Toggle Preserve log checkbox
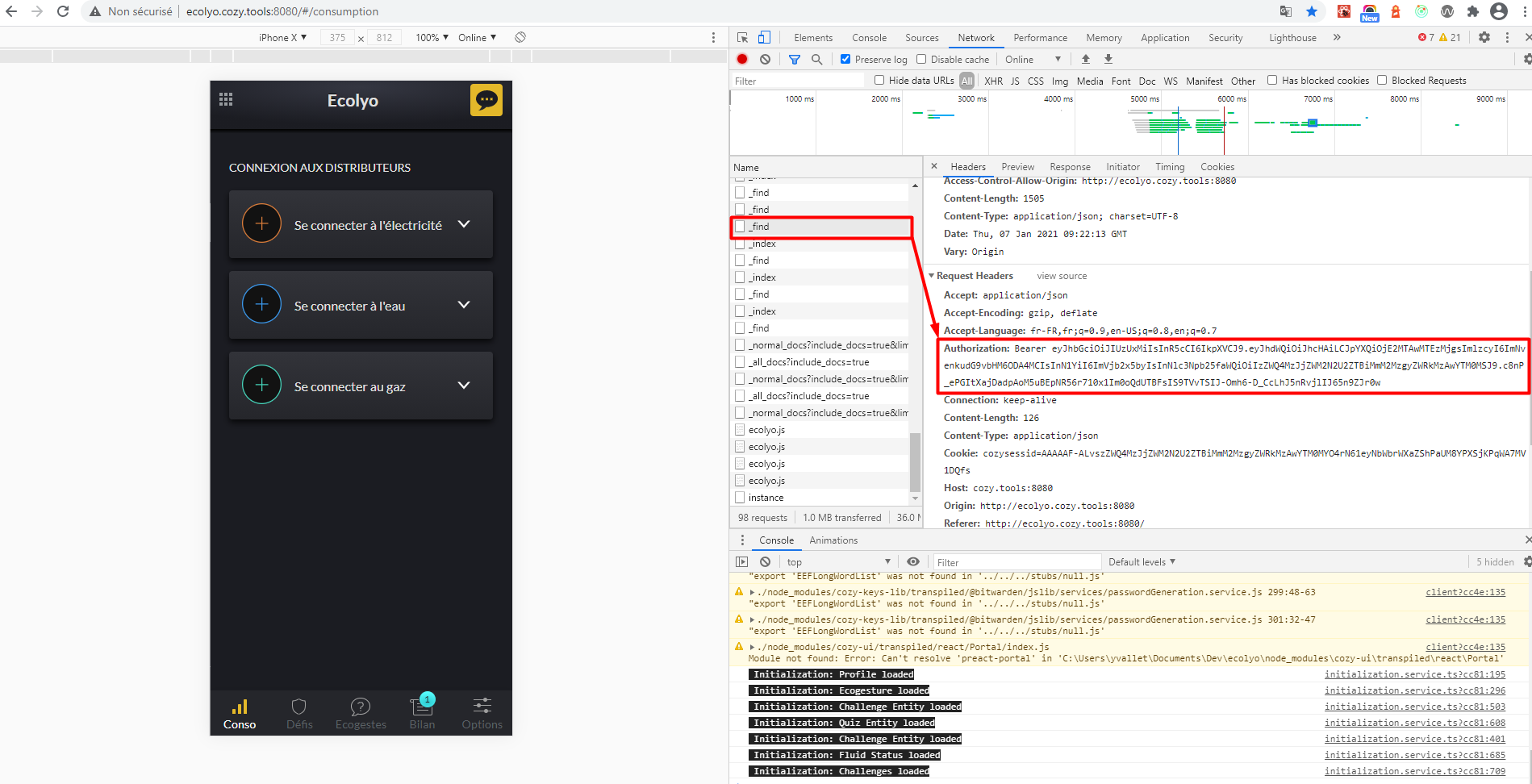This screenshot has width=1532, height=784. [x=845, y=59]
